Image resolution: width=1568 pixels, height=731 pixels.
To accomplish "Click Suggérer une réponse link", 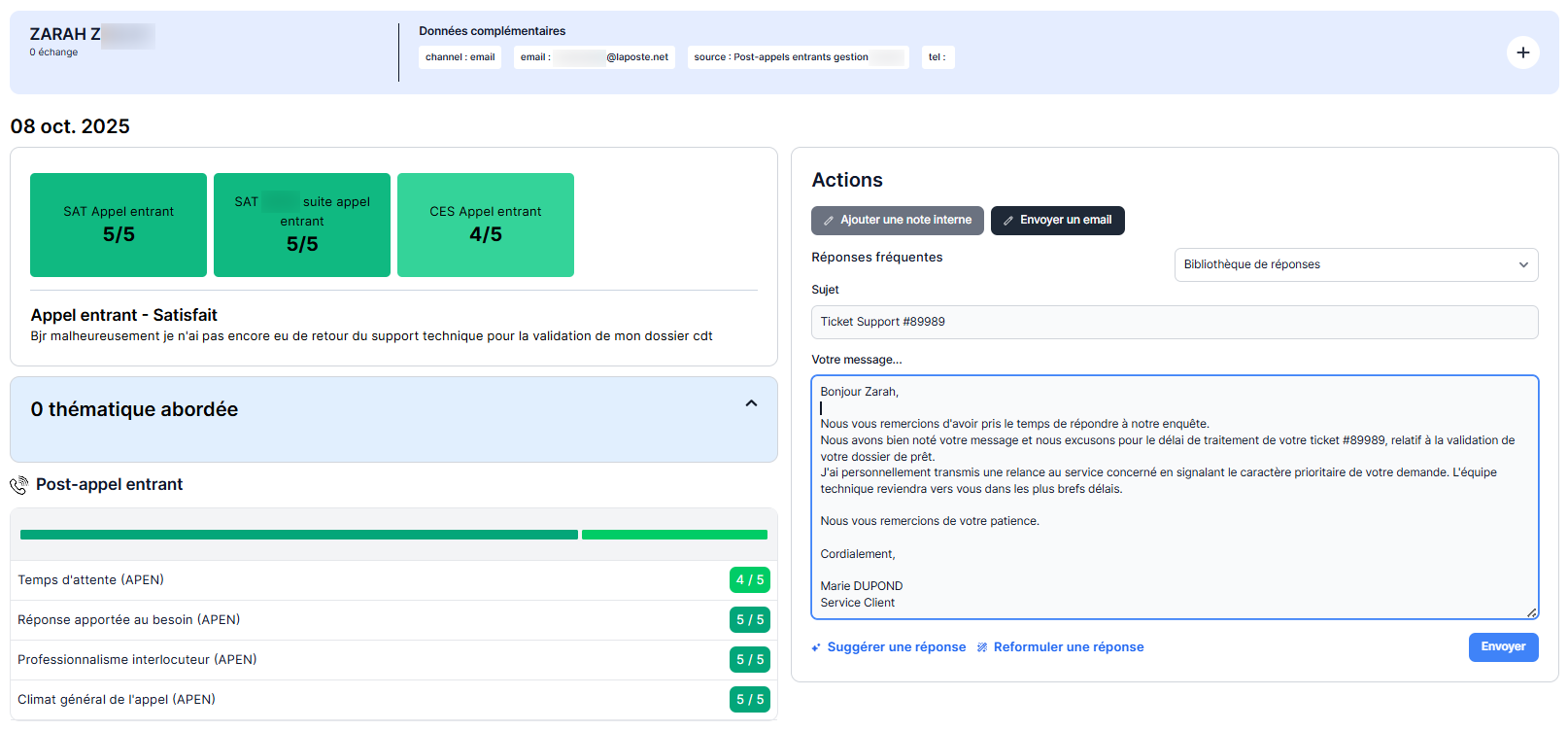I will [x=896, y=647].
